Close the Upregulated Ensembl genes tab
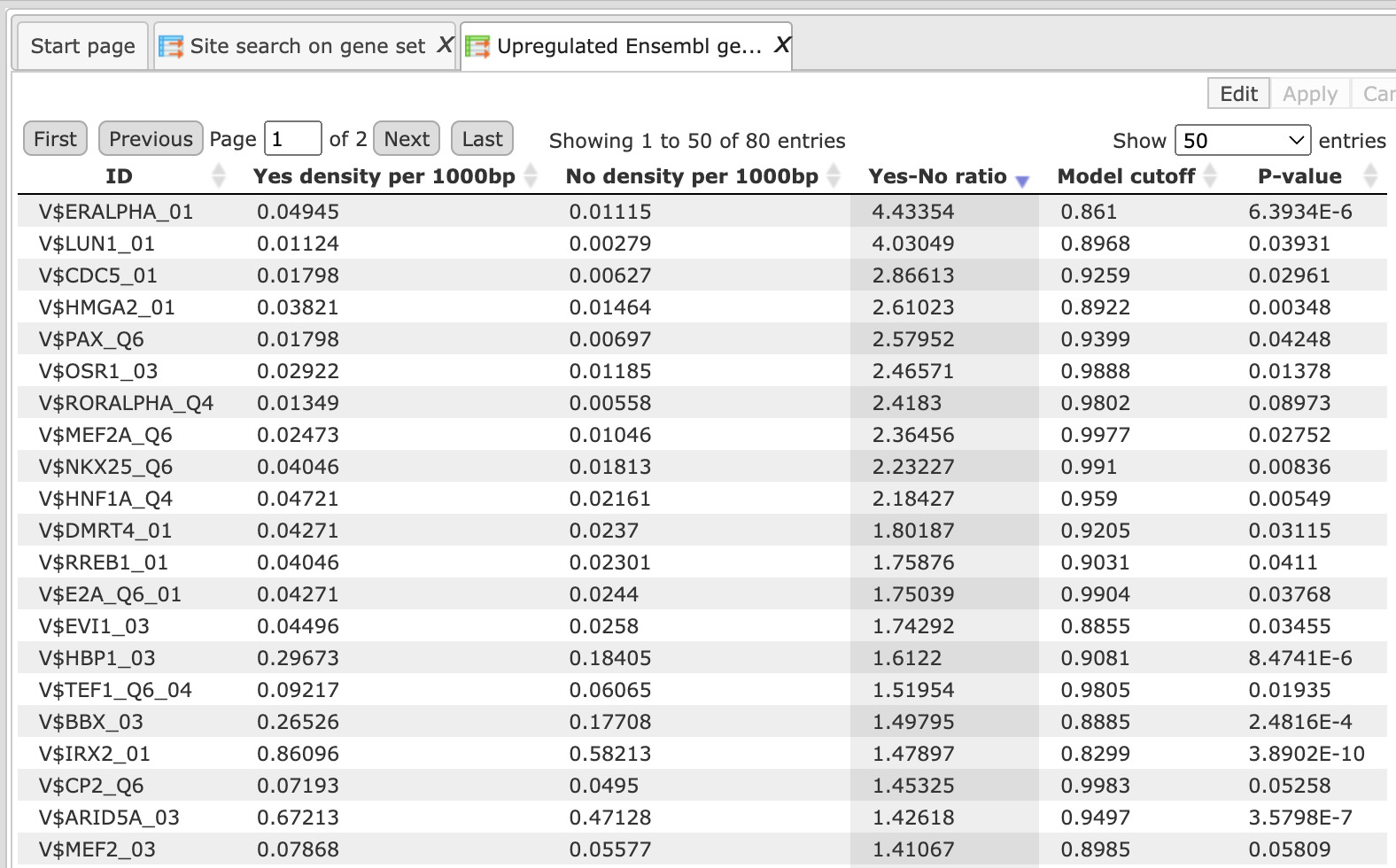Screen dimensions: 1396x868 point(781,45)
